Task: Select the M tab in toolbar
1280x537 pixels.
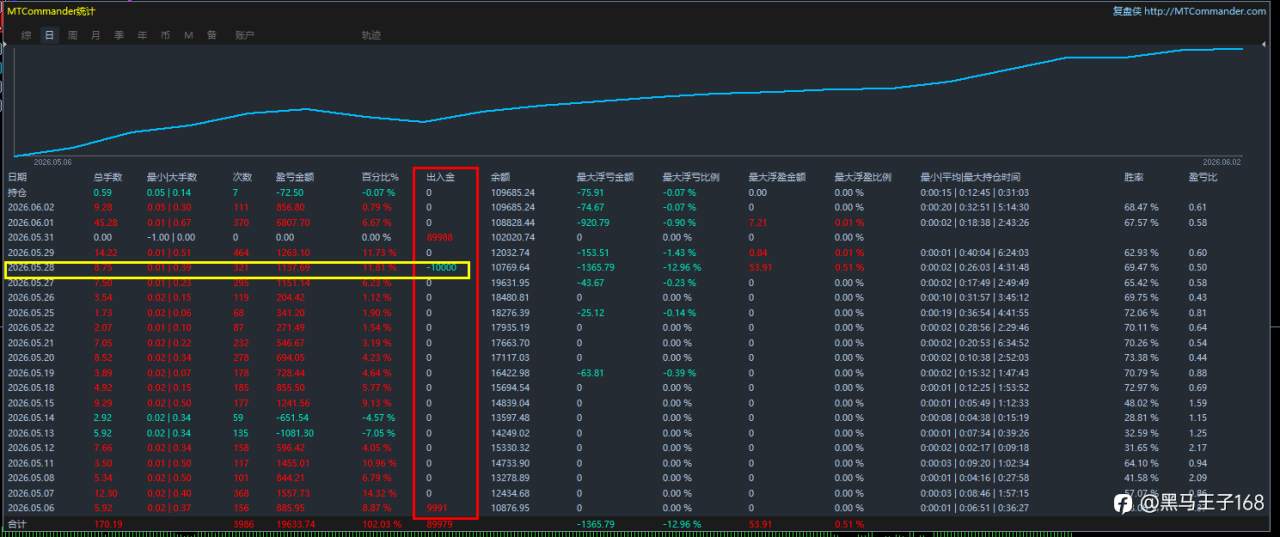Action: pos(188,35)
